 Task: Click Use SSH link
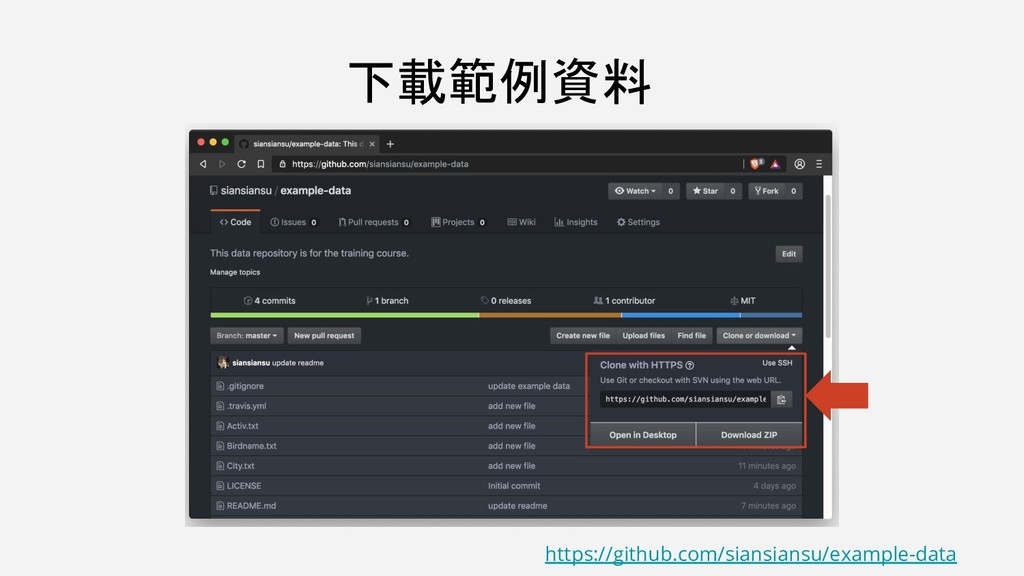point(777,362)
